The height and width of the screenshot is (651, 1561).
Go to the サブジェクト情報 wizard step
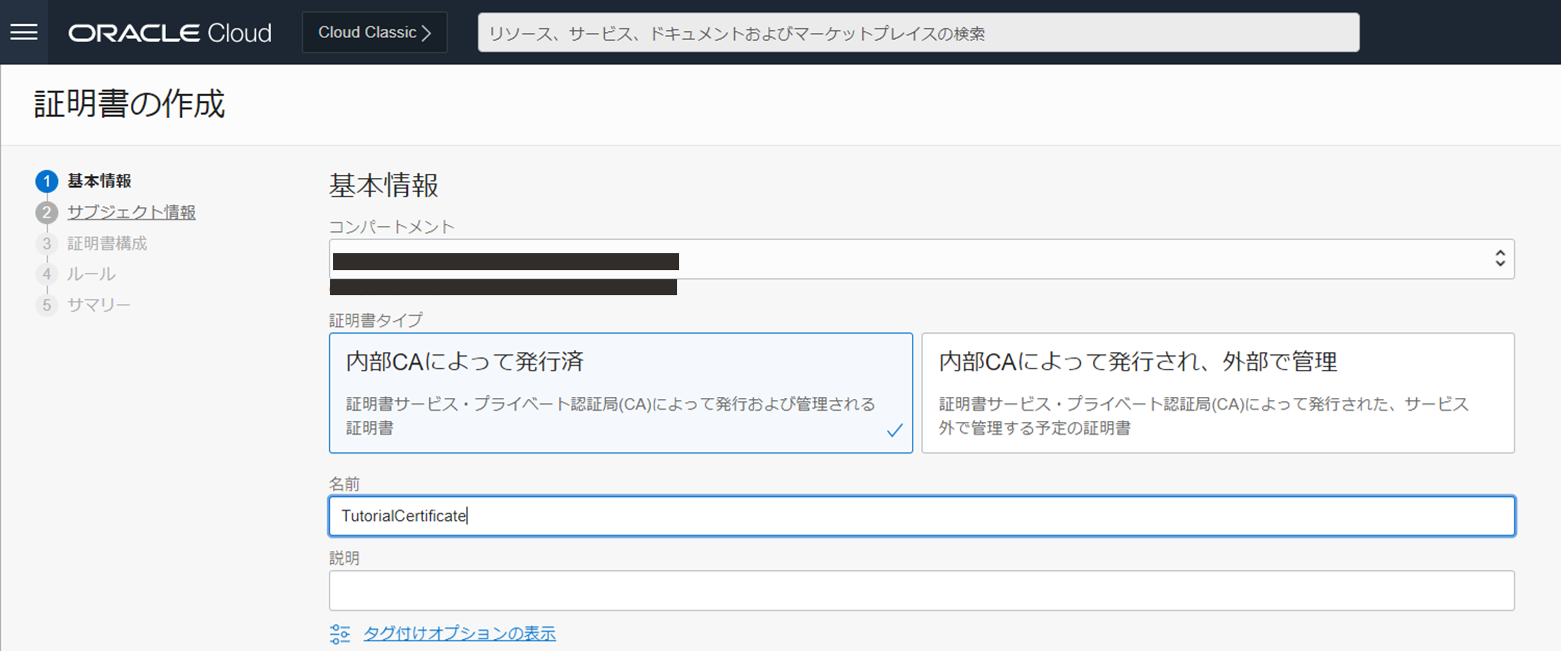133,211
